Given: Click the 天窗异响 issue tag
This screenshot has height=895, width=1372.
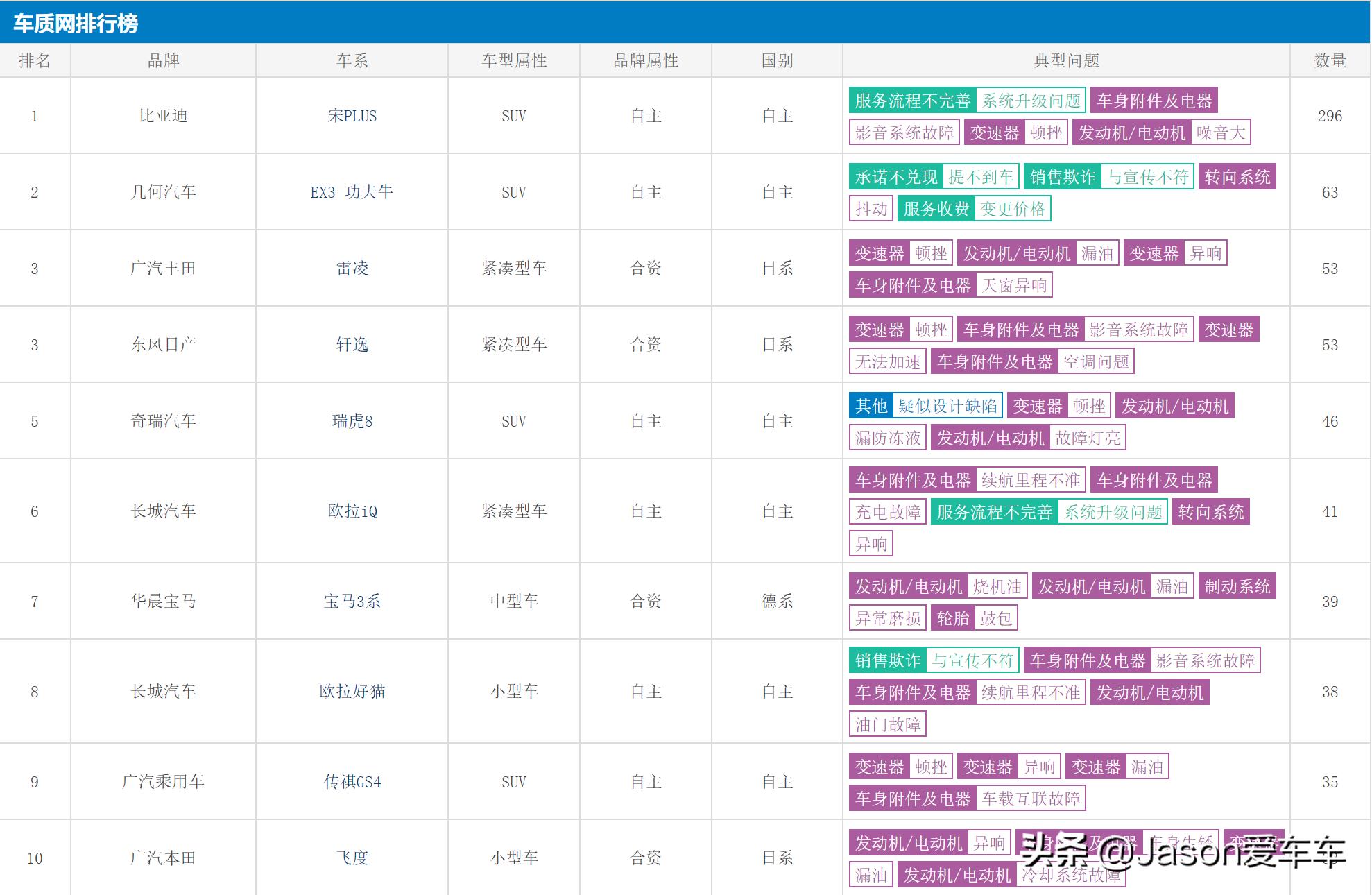Looking at the screenshot, I should pos(1013,286).
